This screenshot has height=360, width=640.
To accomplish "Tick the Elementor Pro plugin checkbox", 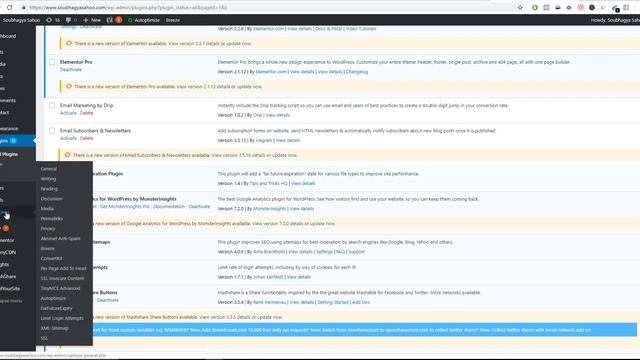I will pyautogui.click(x=52, y=62).
